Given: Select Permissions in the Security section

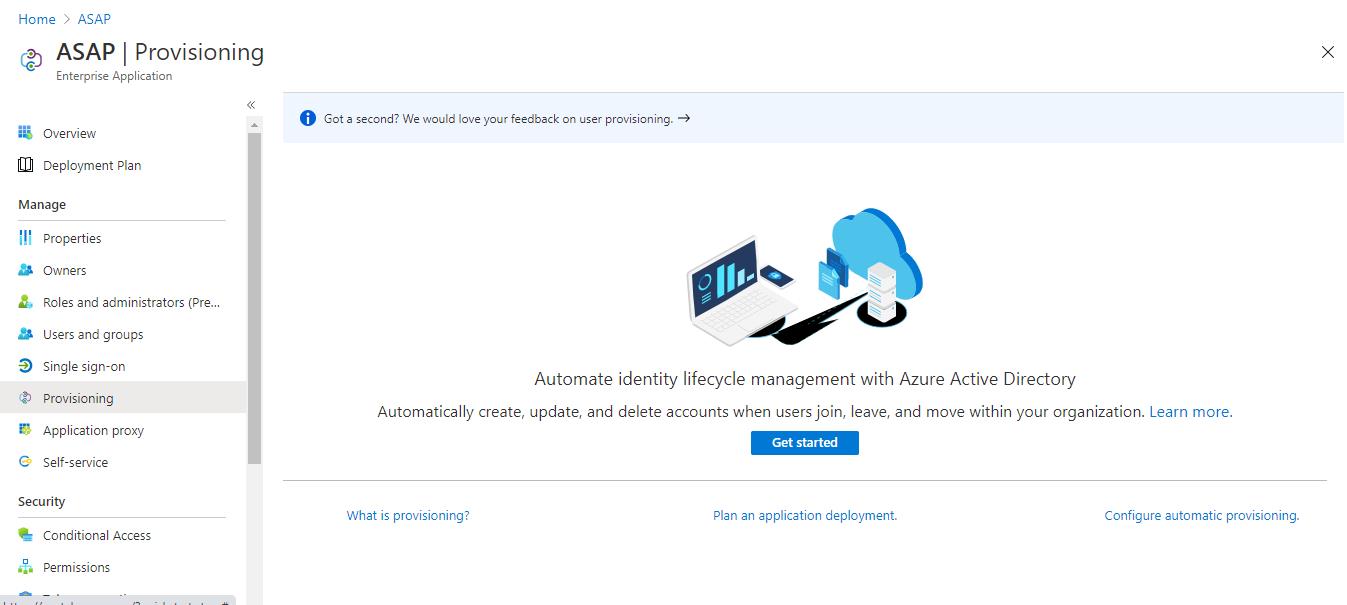Looking at the screenshot, I should coord(76,567).
